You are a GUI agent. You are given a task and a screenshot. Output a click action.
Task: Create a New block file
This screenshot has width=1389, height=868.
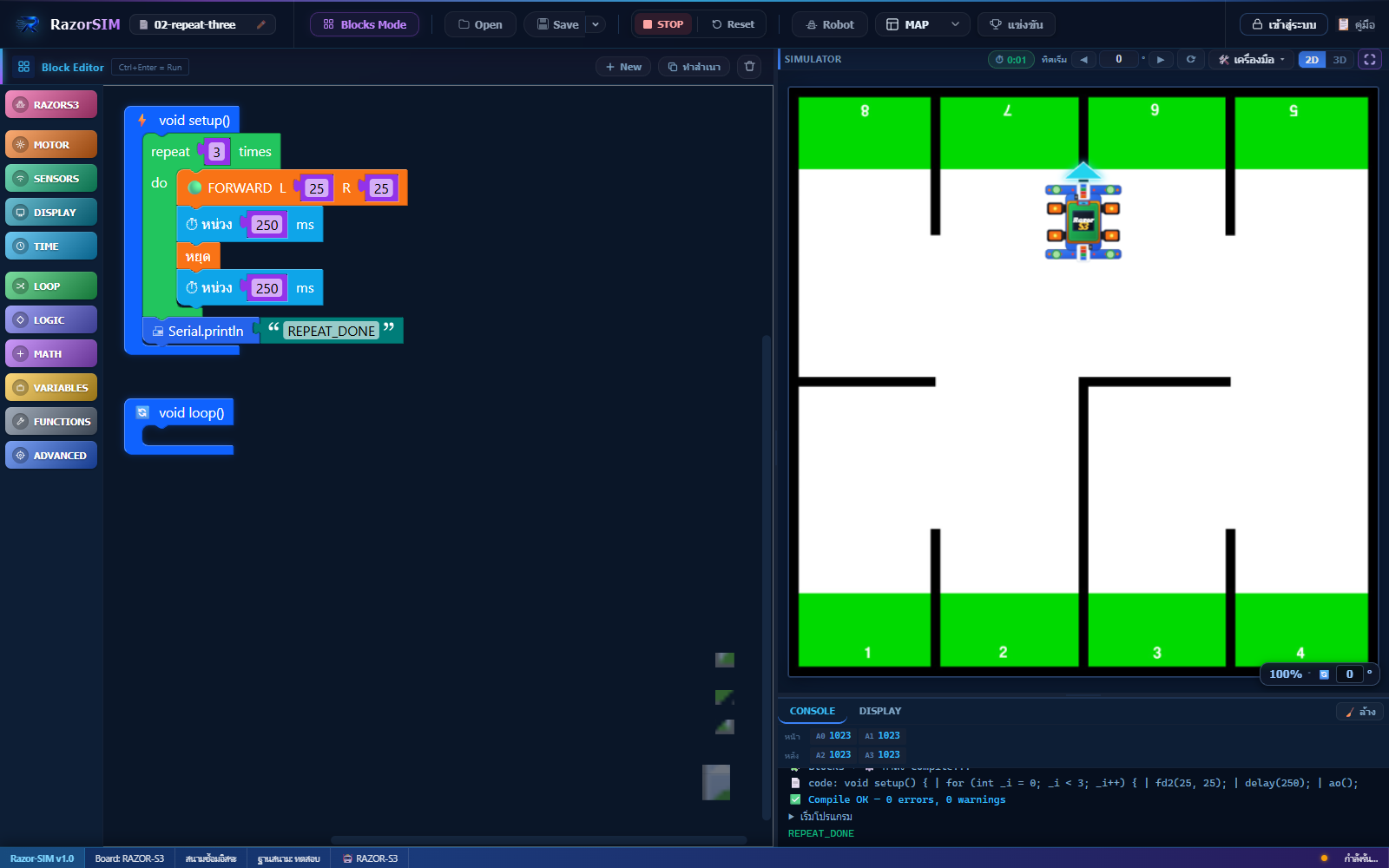[623, 67]
